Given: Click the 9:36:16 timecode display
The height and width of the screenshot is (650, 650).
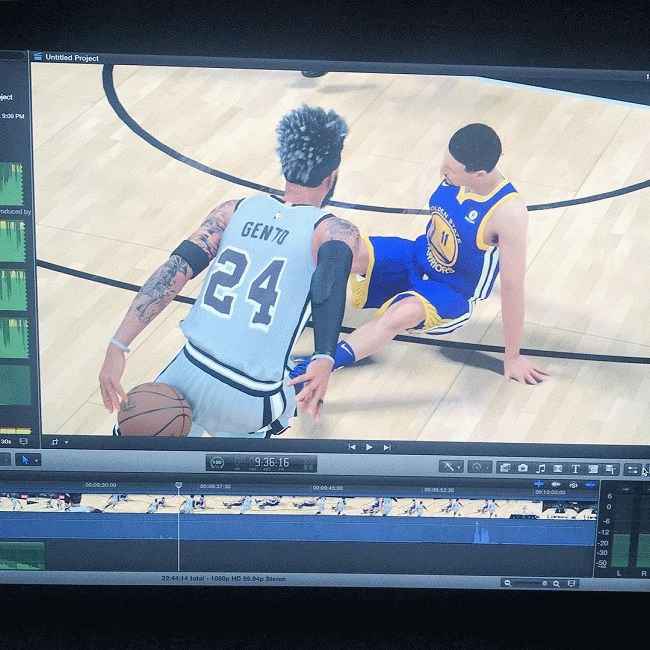Looking at the screenshot, I should click(271, 463).
